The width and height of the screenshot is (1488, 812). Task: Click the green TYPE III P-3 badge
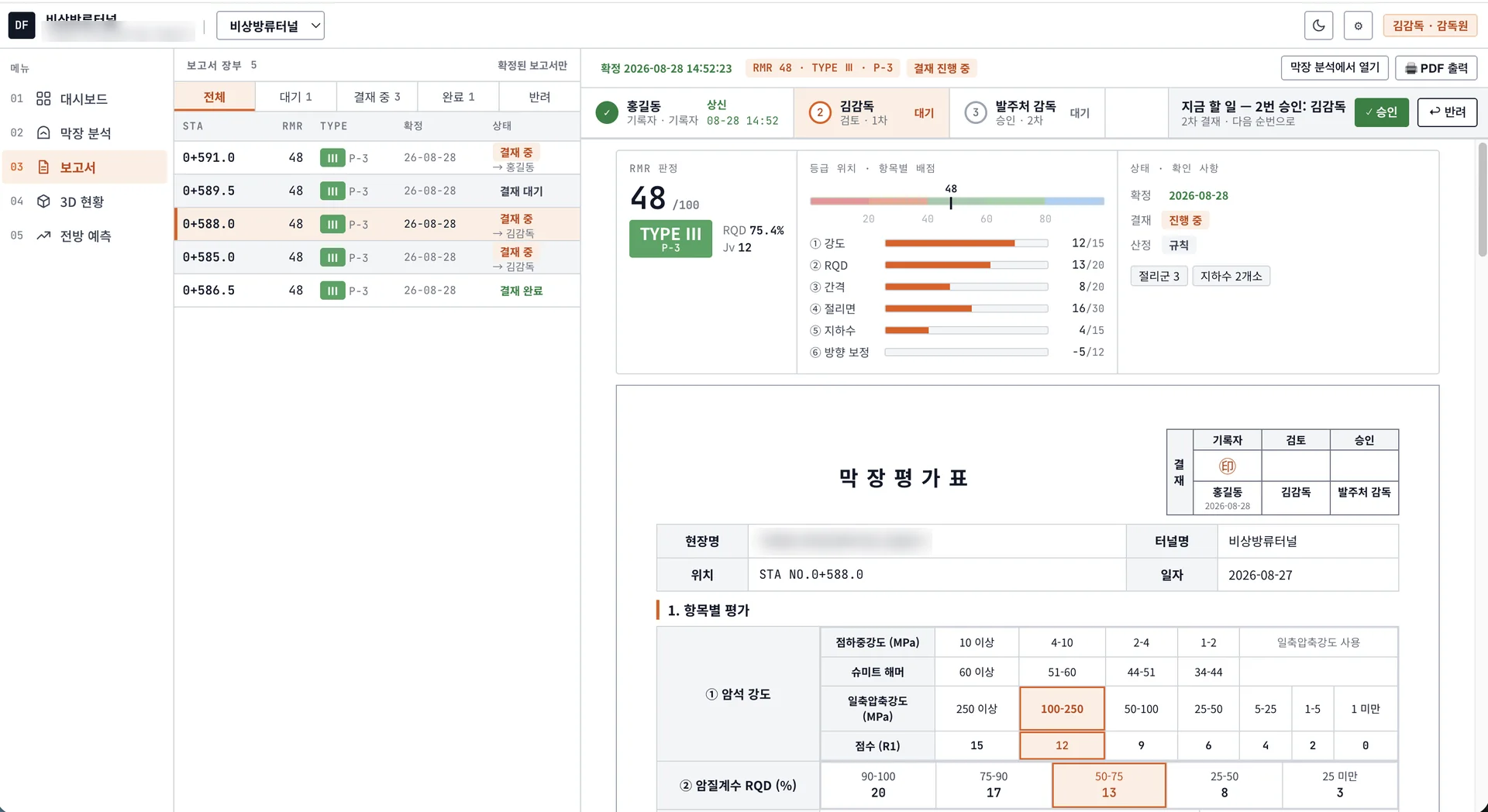[x=670, y=239]
